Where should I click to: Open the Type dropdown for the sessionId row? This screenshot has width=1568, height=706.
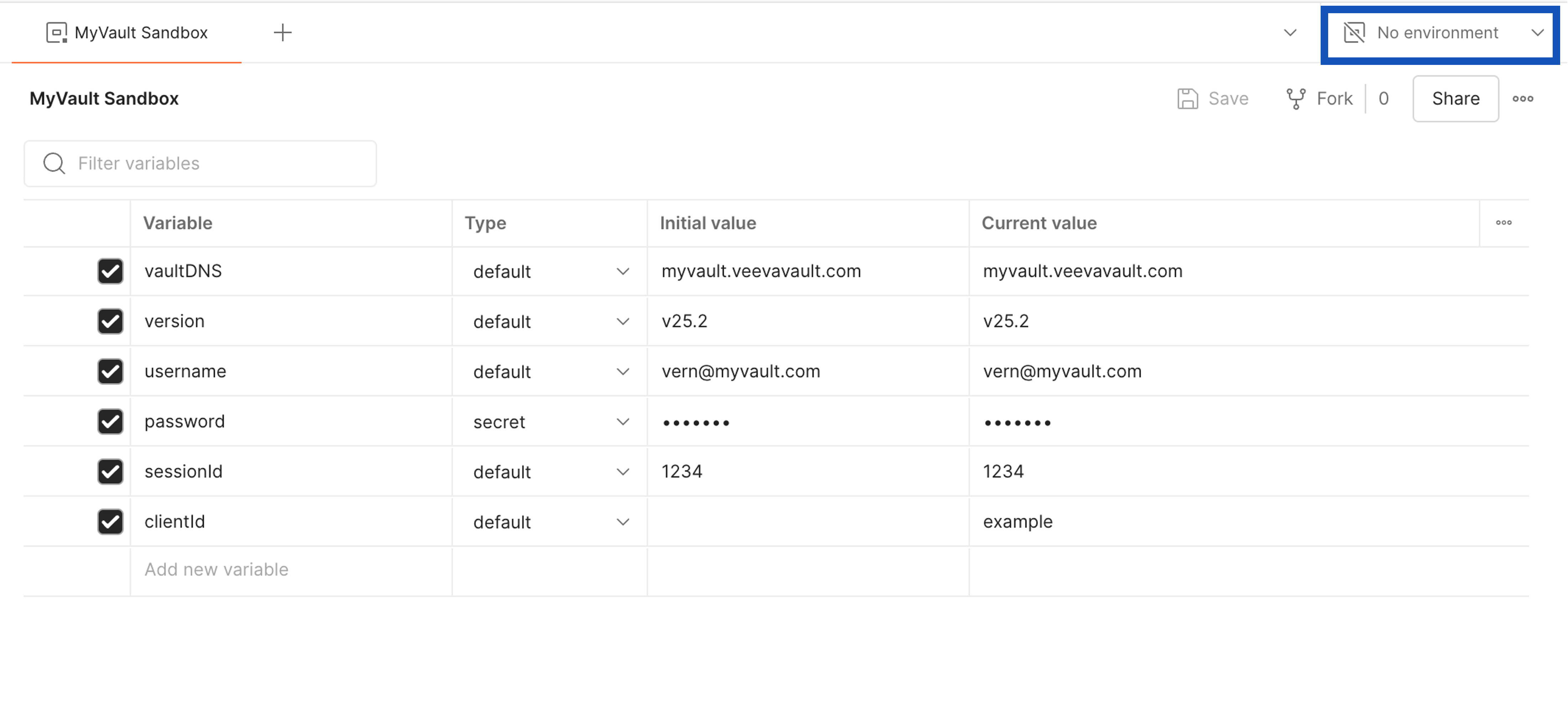click(622, 471)
